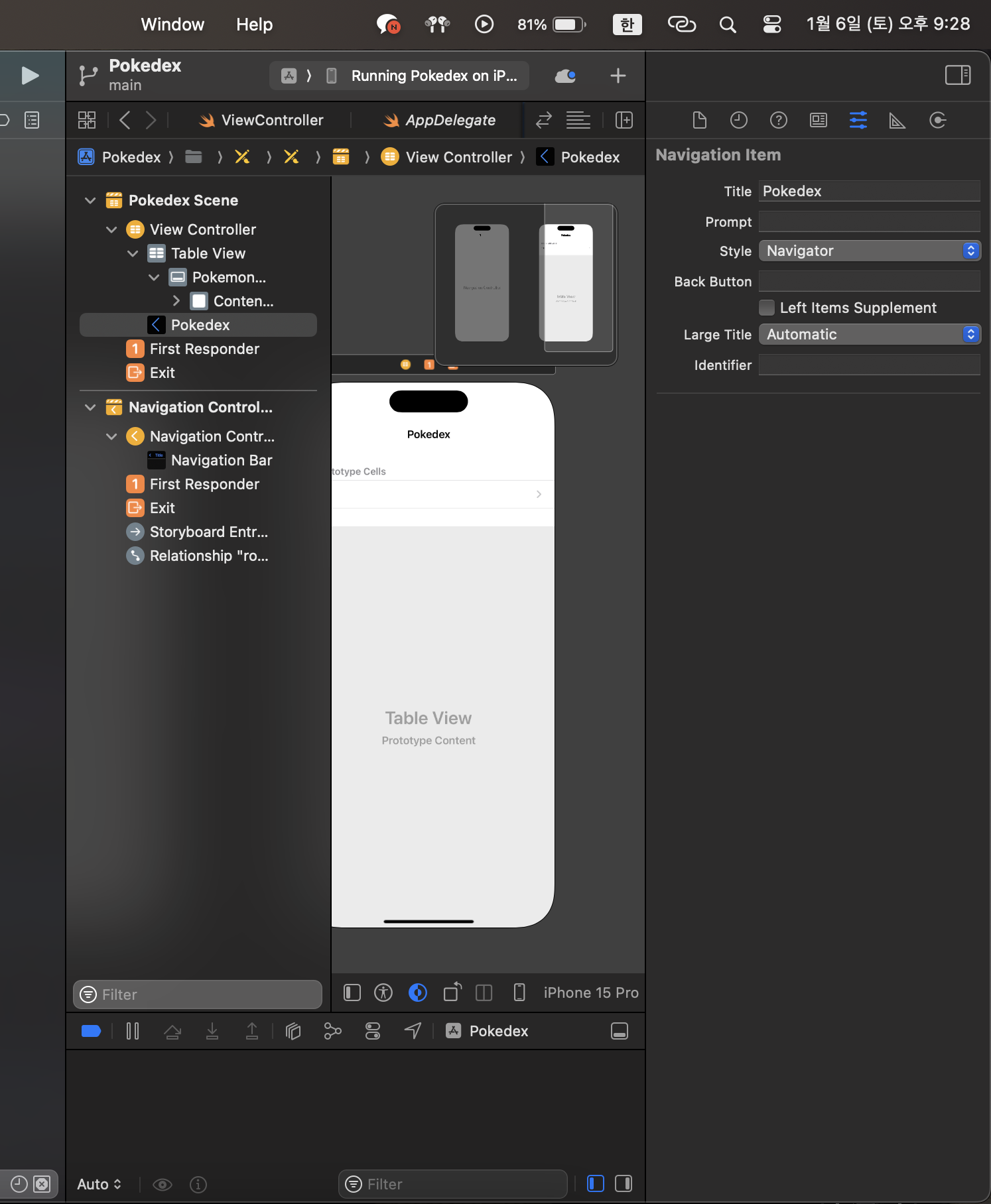This screenshot has height=1204, width=991.
Task: Click the Back Button text field
Action: click(x=869, y=281)
